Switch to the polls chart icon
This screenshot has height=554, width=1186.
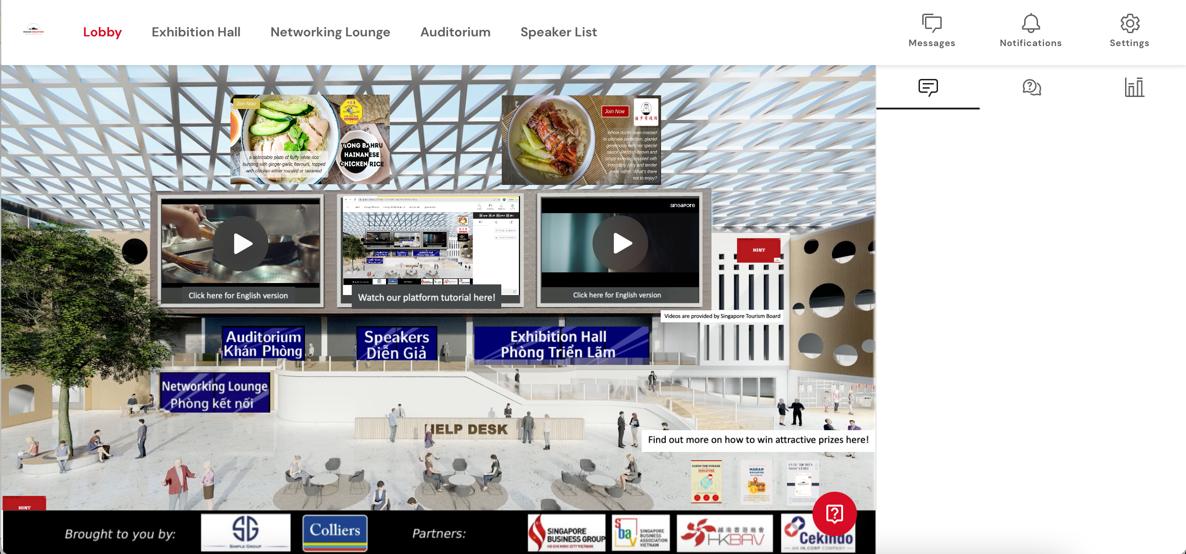pos(1134,88)
